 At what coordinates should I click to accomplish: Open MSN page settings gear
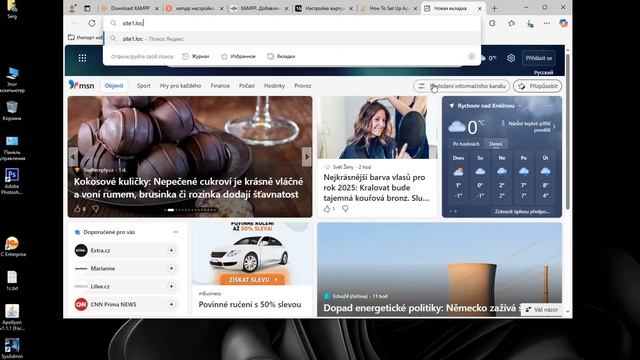coord(511,58)
